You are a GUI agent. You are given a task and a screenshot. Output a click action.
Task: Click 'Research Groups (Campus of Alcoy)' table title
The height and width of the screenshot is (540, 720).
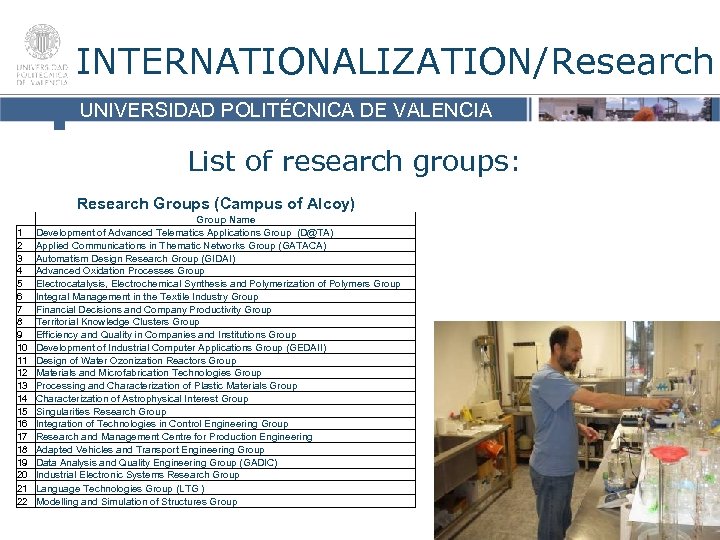click(x=216, y=203)
